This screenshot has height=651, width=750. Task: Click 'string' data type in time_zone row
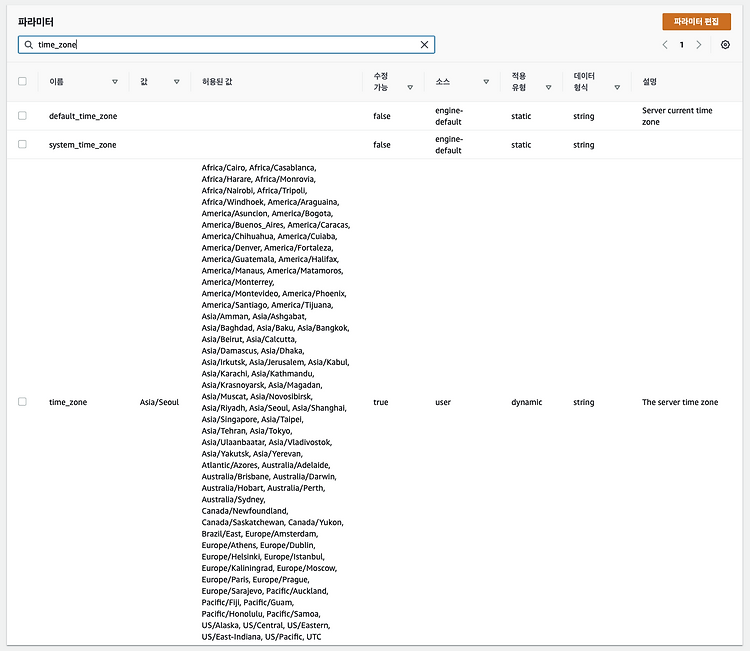(x=584, y=402)
